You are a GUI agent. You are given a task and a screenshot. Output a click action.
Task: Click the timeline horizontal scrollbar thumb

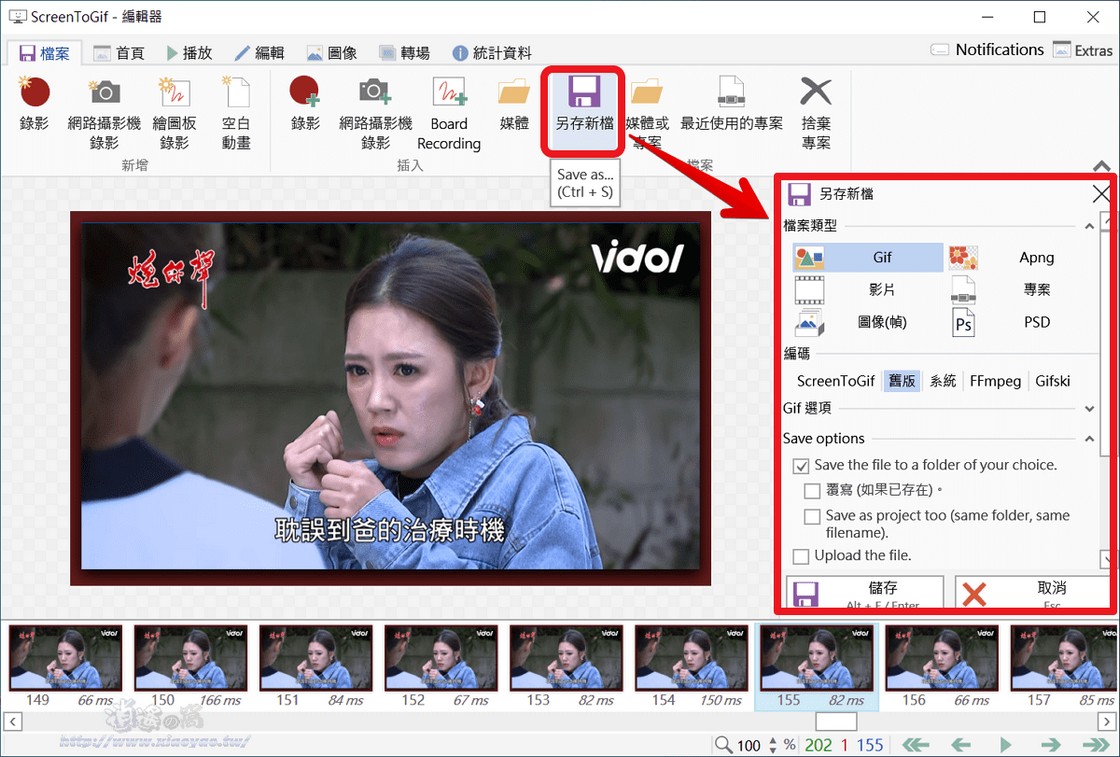coord(836,721)
